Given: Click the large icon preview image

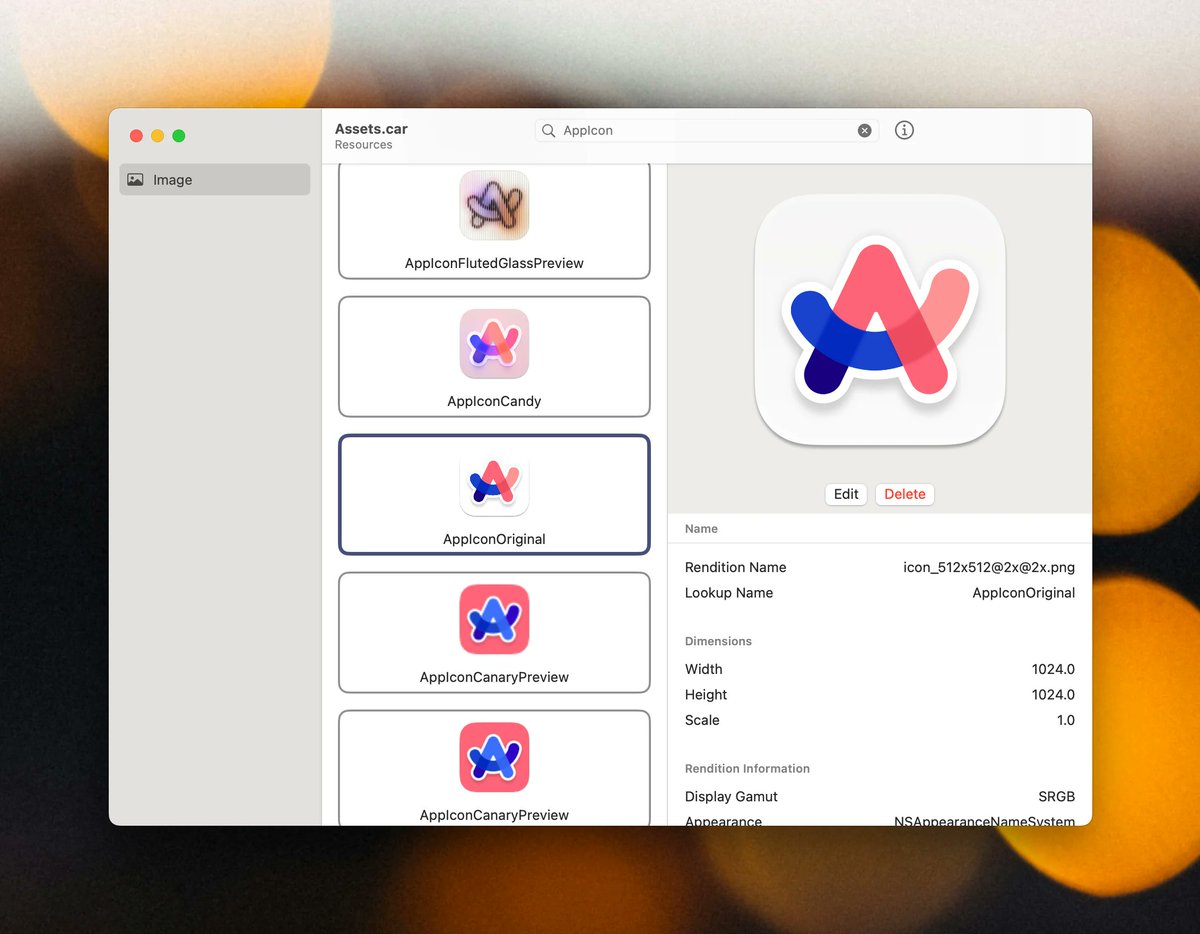Looking at the screenshot, I should point(880,320).
